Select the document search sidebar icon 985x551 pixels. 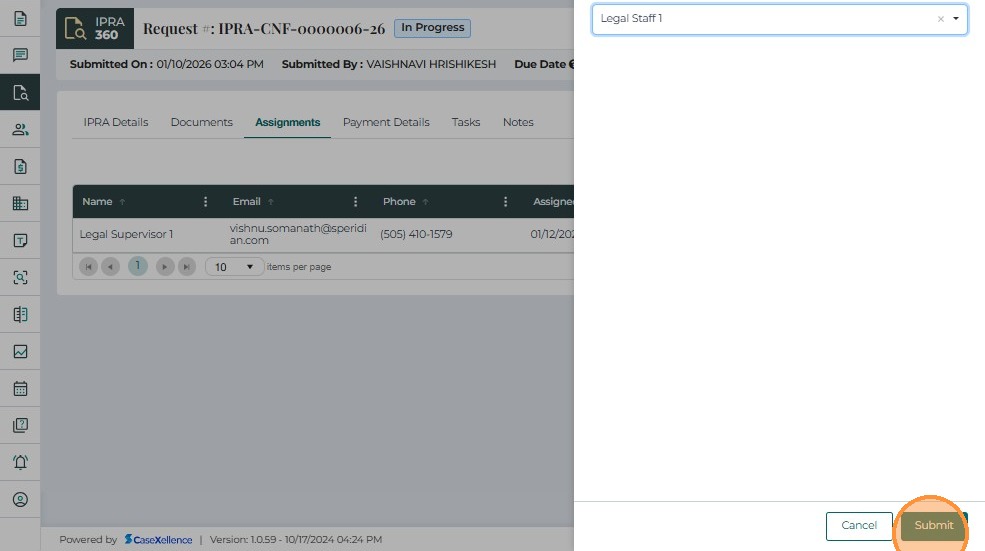pyautogui.click(x=20, y=92)
